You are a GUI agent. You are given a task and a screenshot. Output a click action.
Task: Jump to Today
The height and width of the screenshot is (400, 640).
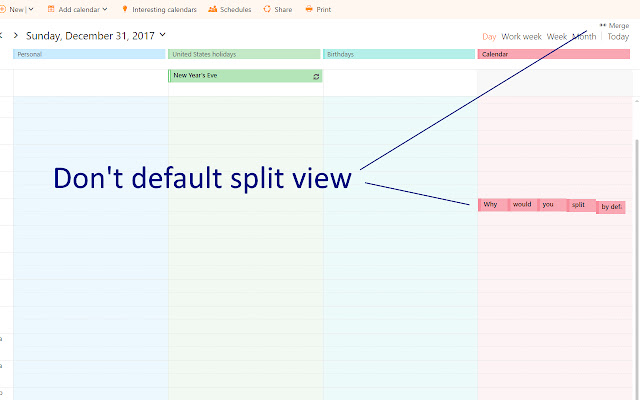click(618, 37)
